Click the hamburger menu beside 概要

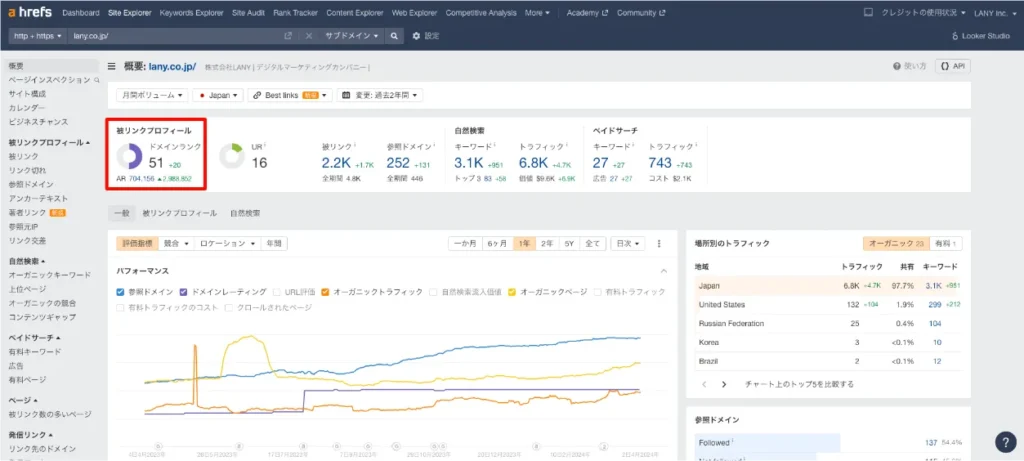112,66
